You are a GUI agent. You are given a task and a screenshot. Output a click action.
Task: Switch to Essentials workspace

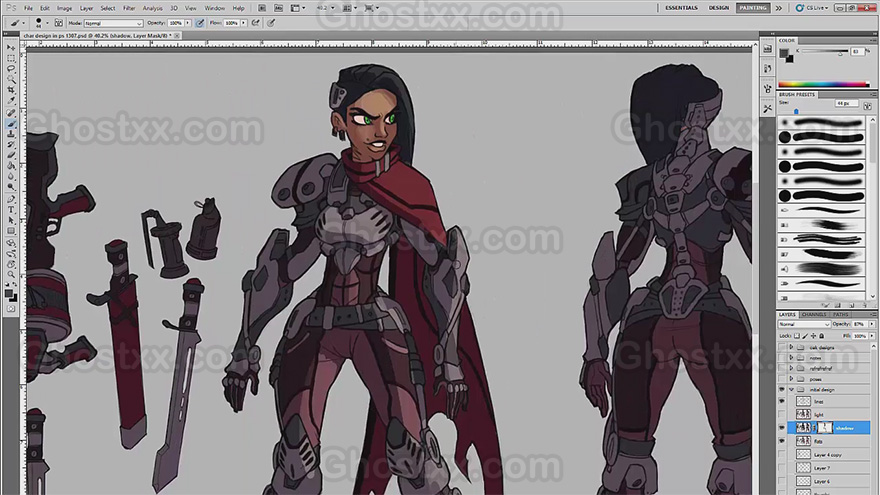pos(681,8)
